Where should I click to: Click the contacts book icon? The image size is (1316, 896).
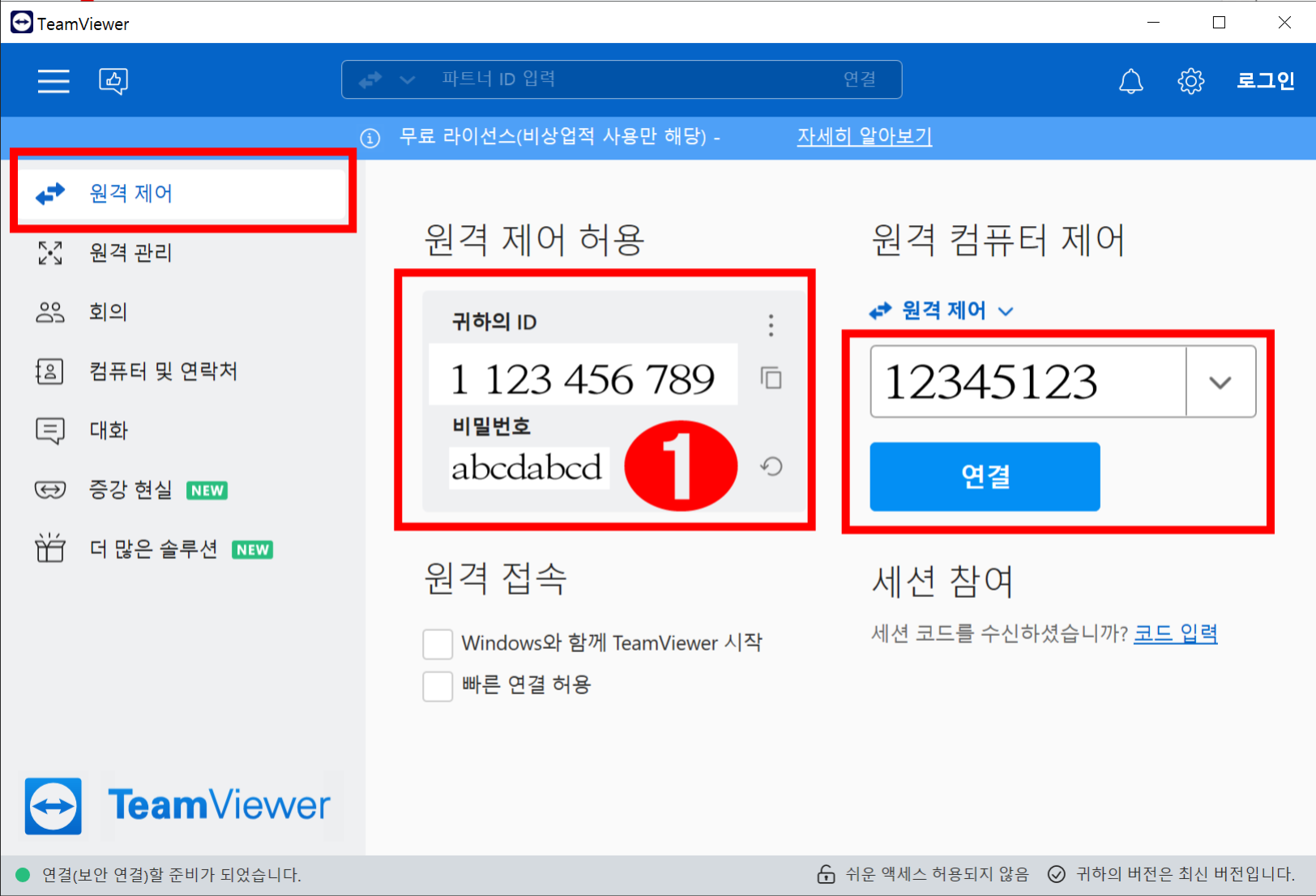pos(50,371)
